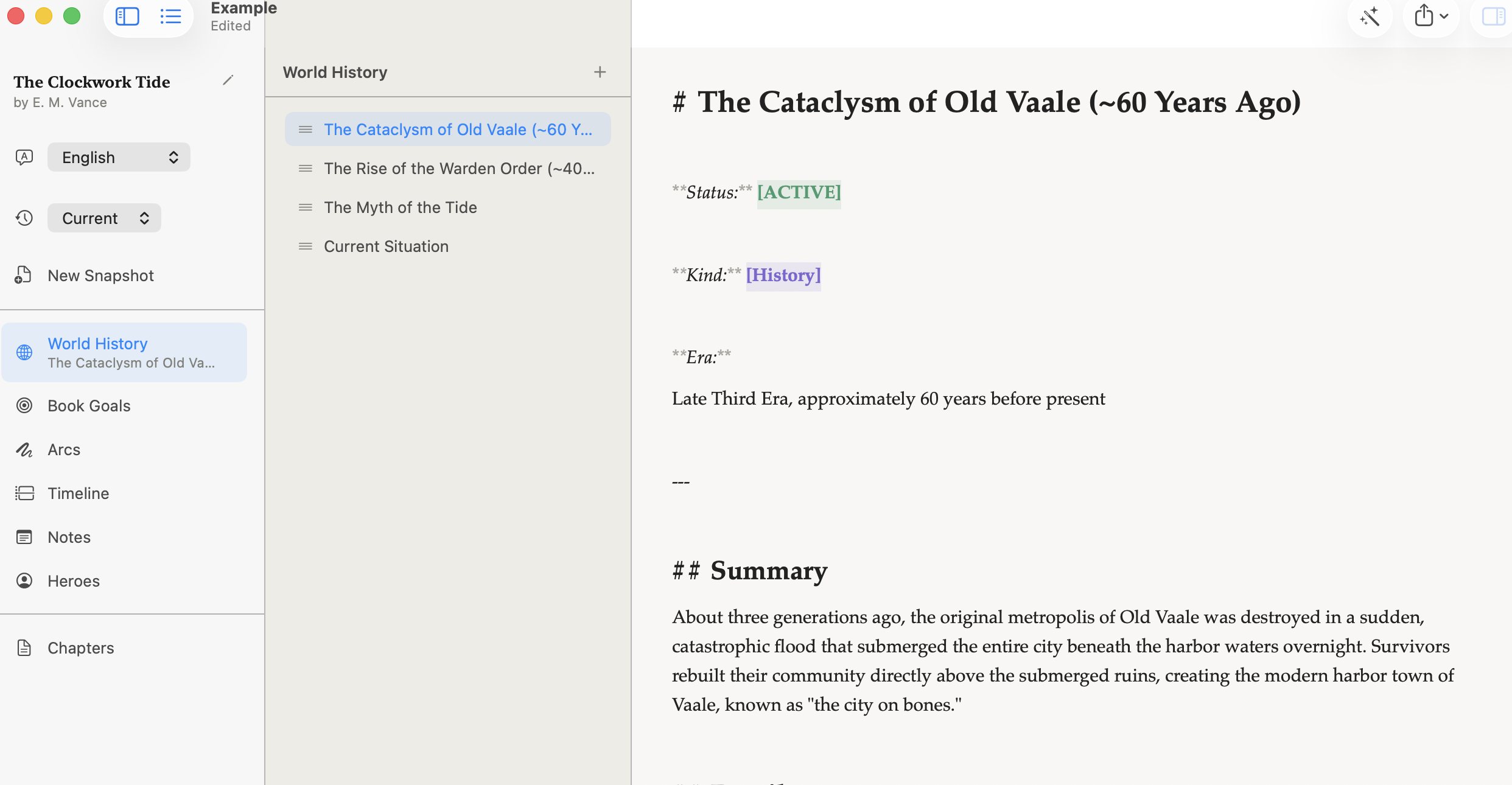This screenshot has height=785, width=1512.
Task: Click drag handle of Warden Order row
Action: [306, 169]
